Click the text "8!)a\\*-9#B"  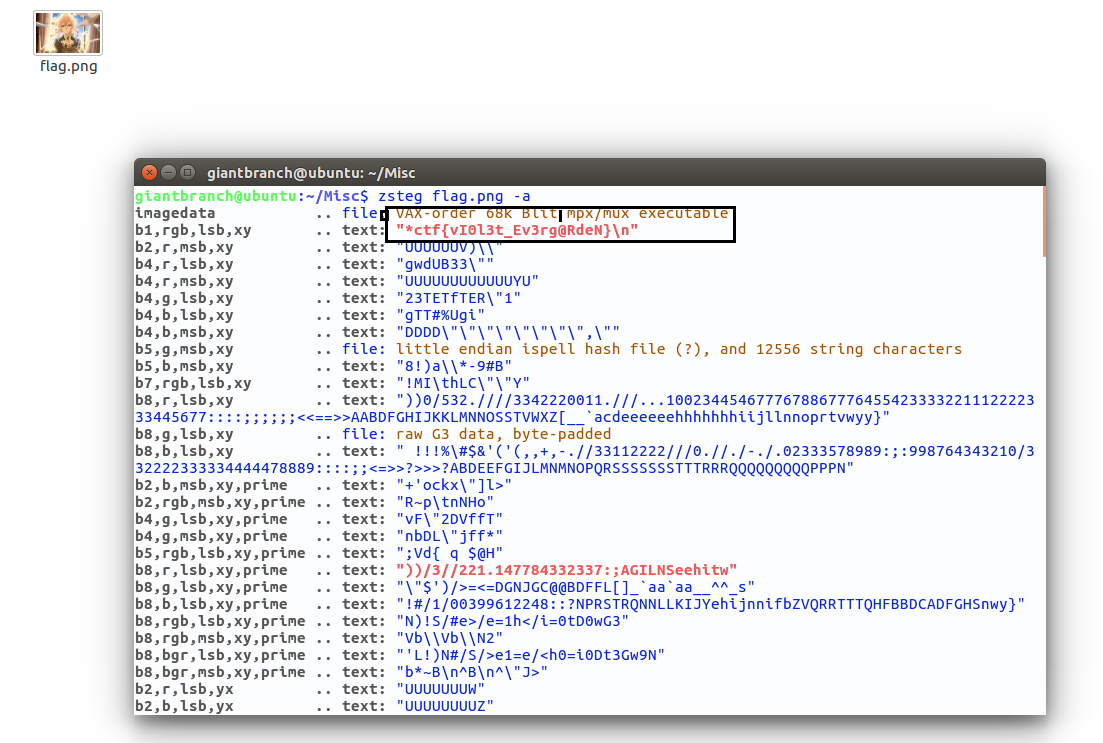(x=454, y=367)
